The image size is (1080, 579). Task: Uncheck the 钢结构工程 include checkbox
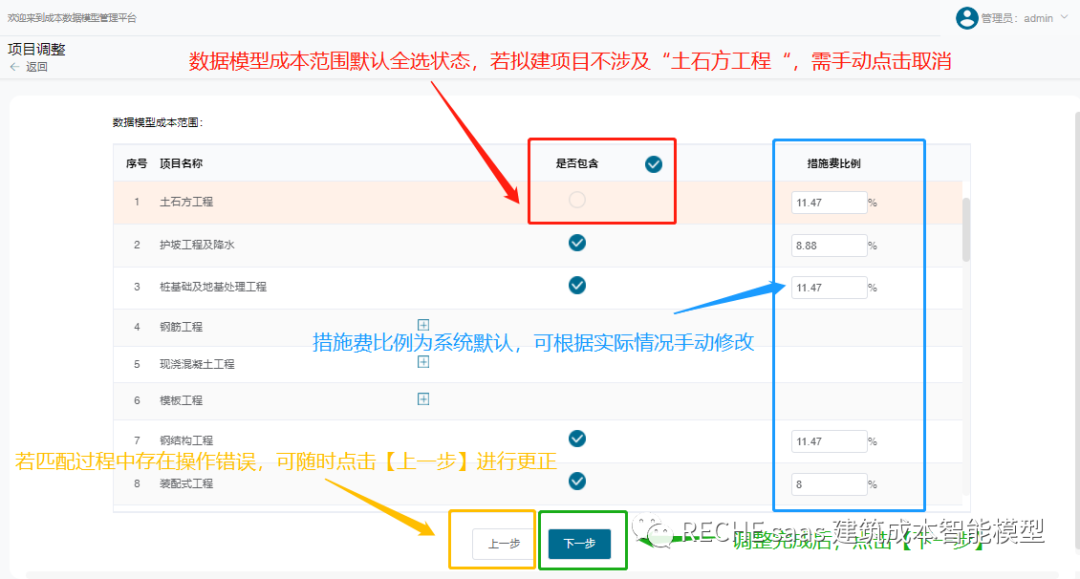pos(577,439)
